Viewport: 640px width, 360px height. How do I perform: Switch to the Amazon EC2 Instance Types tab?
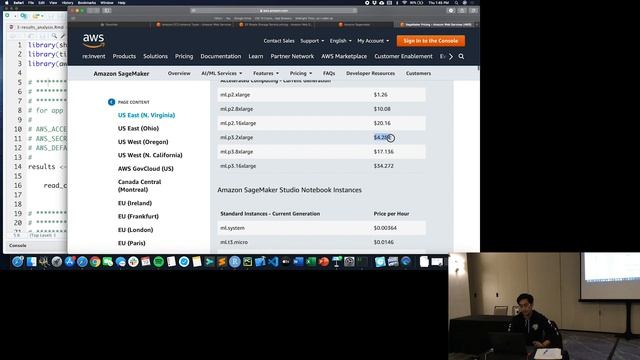pos(193,24)
